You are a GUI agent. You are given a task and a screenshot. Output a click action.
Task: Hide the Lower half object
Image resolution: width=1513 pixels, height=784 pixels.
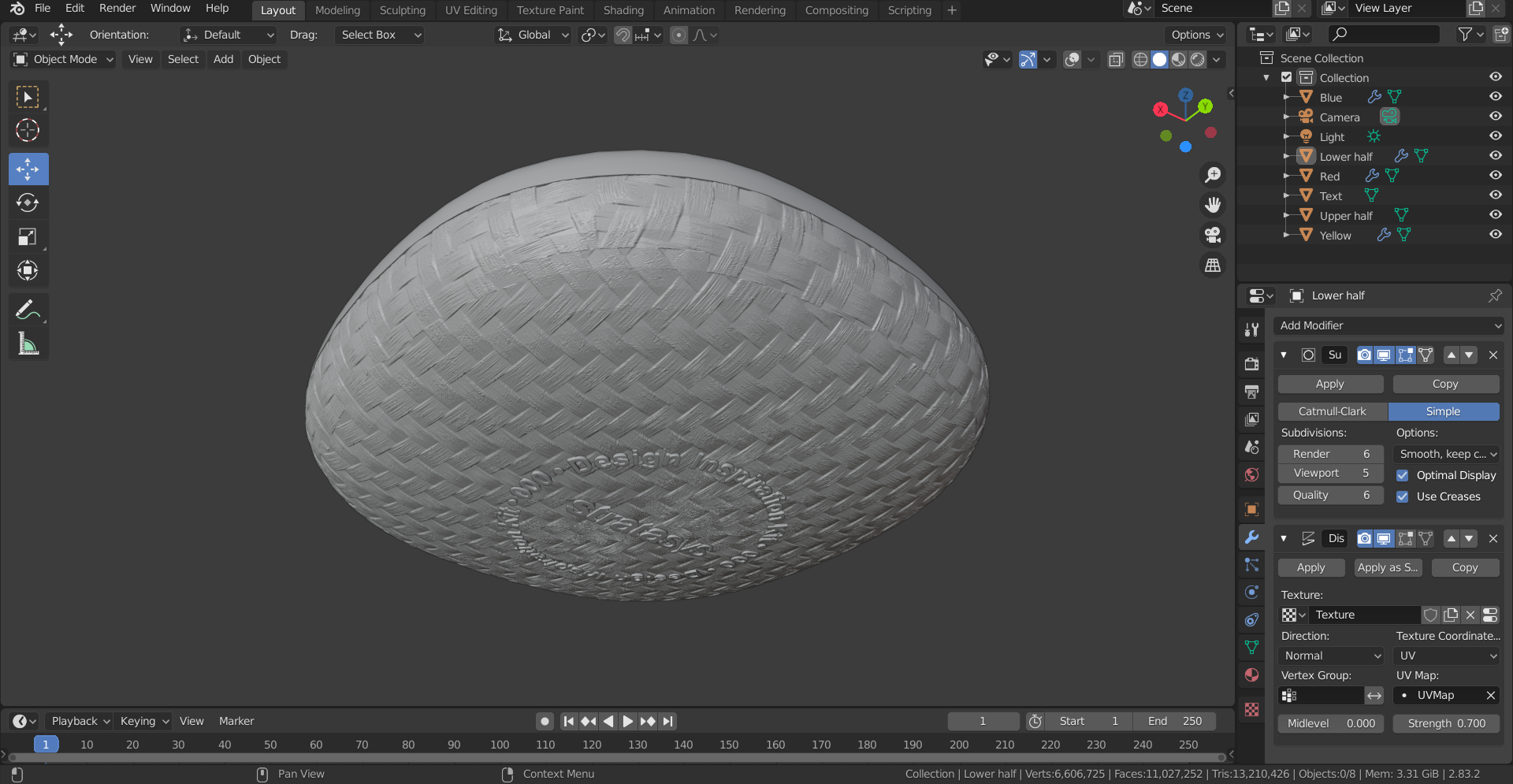pyautogui.click(x=1495, y=156)
